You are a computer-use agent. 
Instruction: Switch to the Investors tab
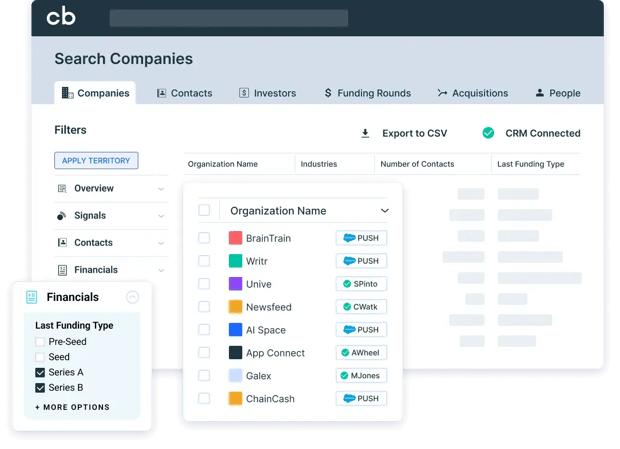[266, 93]
